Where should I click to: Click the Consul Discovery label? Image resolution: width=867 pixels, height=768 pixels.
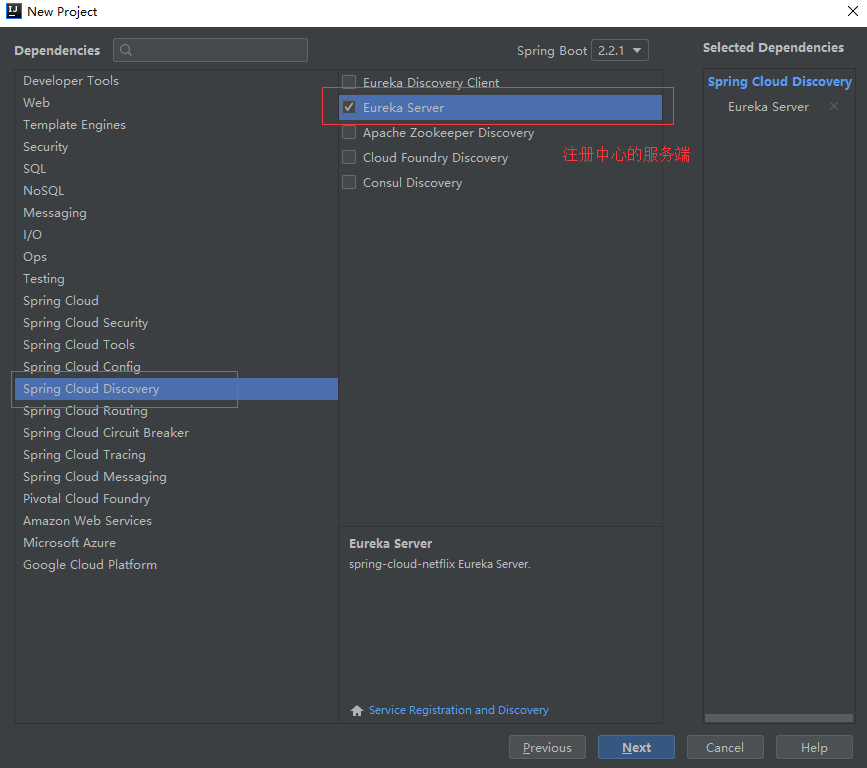coord(412,182)
